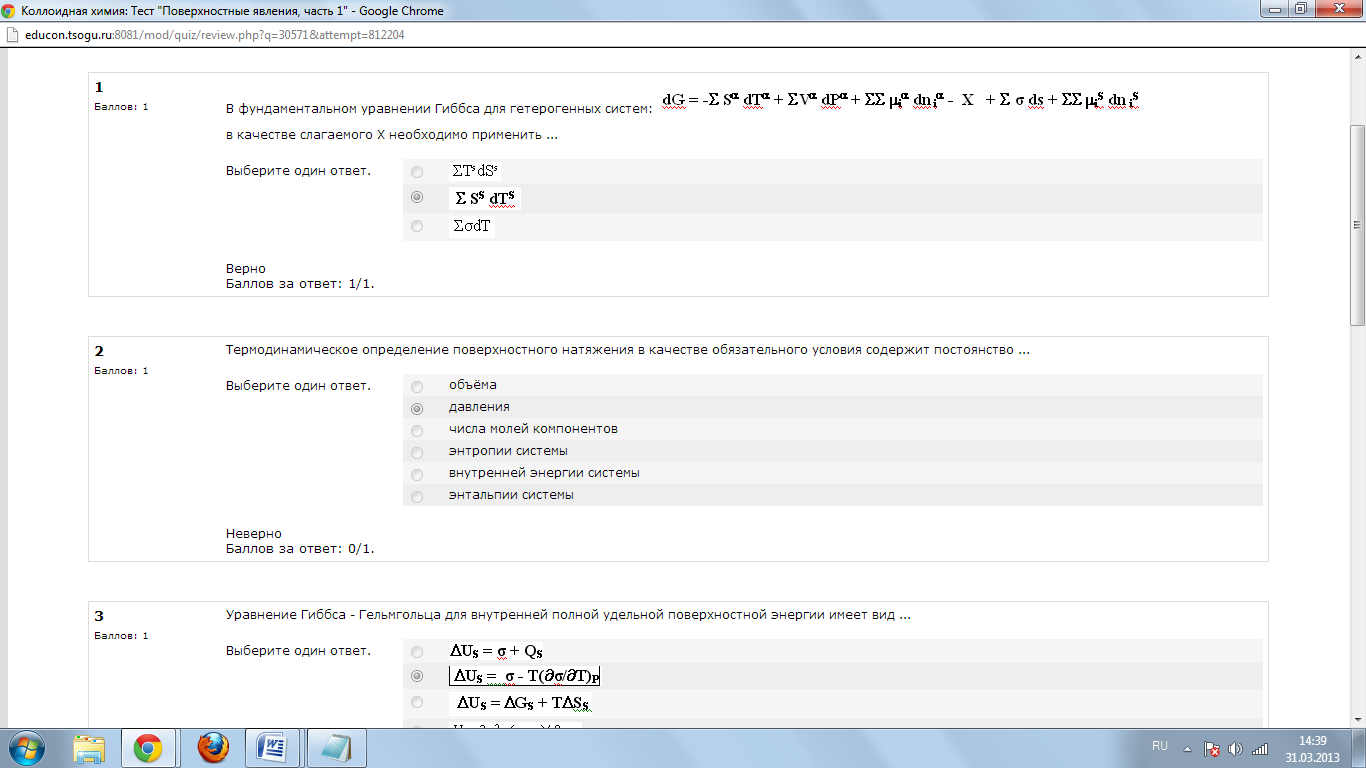Launch Firefox from the taskbar
1366x768 pixels.
[x=212, y=747]
